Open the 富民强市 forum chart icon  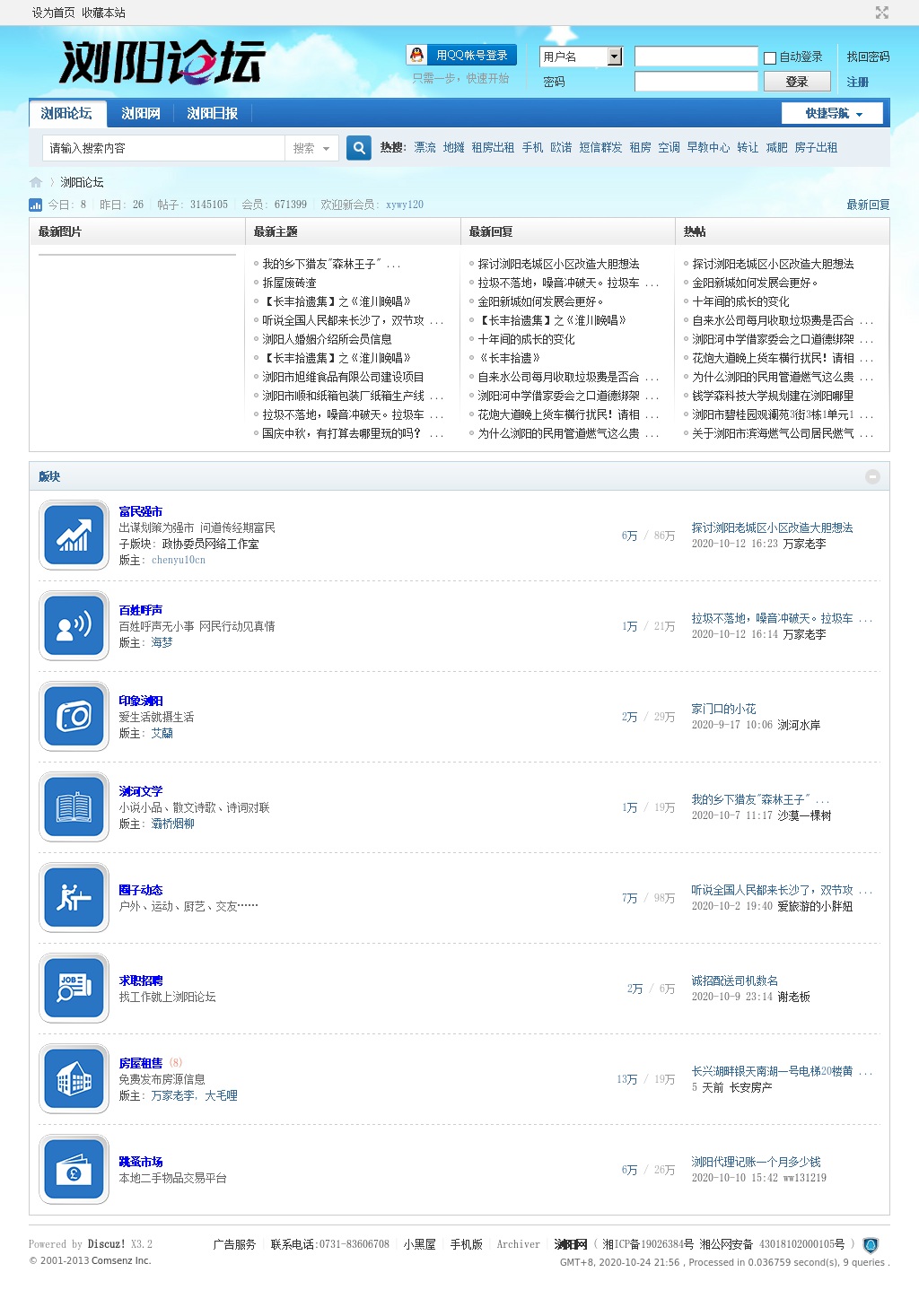pos(74,536)
